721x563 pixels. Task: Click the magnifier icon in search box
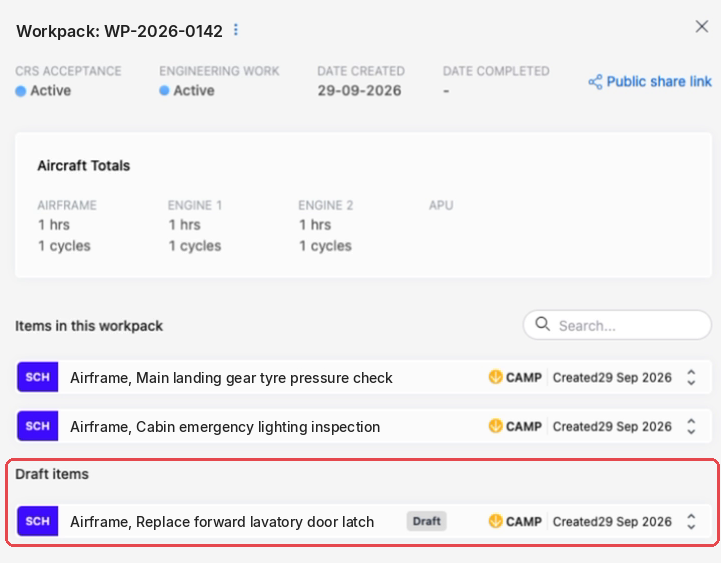pos(543,324)
